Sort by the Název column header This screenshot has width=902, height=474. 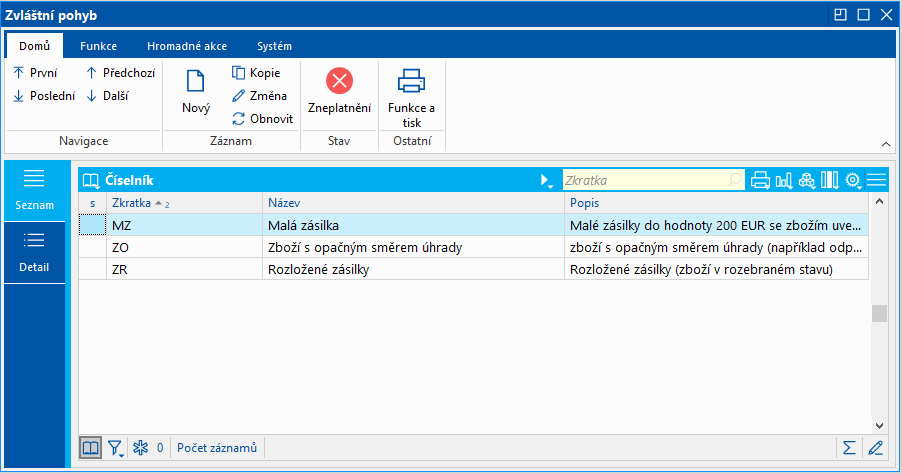[414, 203]
